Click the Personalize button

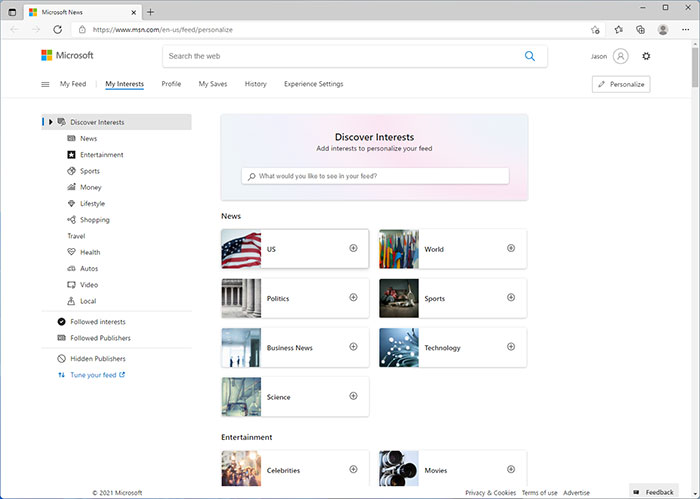tap(620, 84)
